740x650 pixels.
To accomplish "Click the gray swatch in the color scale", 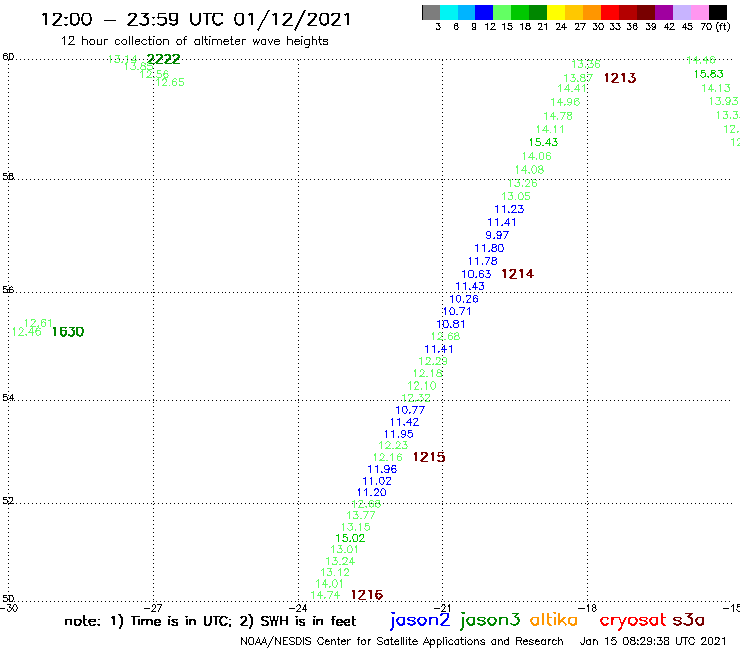I will click(431, 12).
